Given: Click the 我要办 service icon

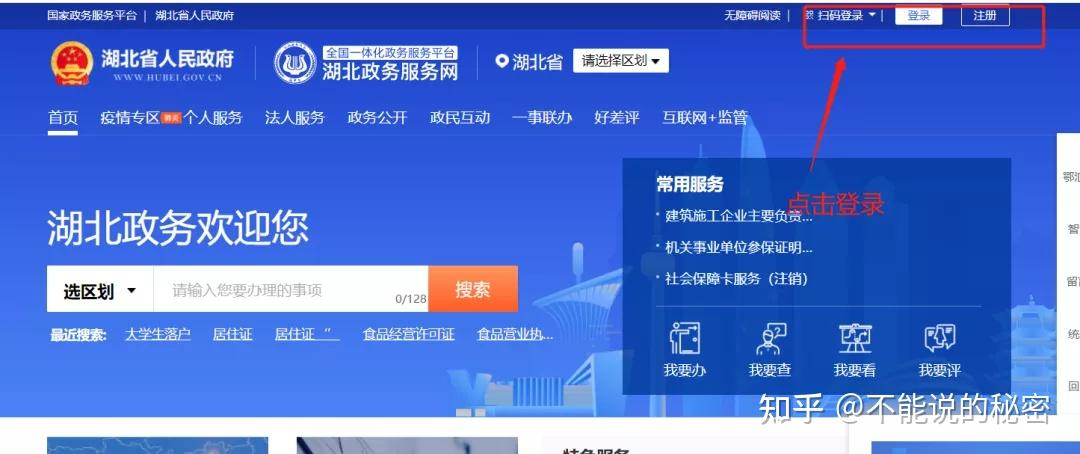Looking at the screenshot, I should (684, 340).
